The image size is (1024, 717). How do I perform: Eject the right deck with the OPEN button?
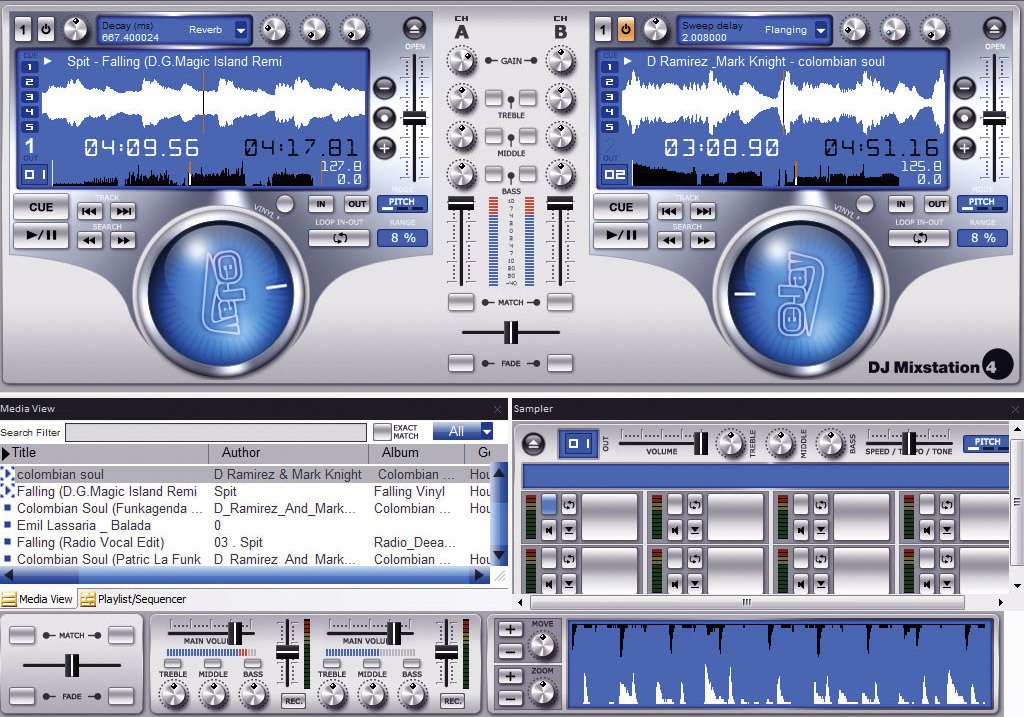[x=995, y=27]
